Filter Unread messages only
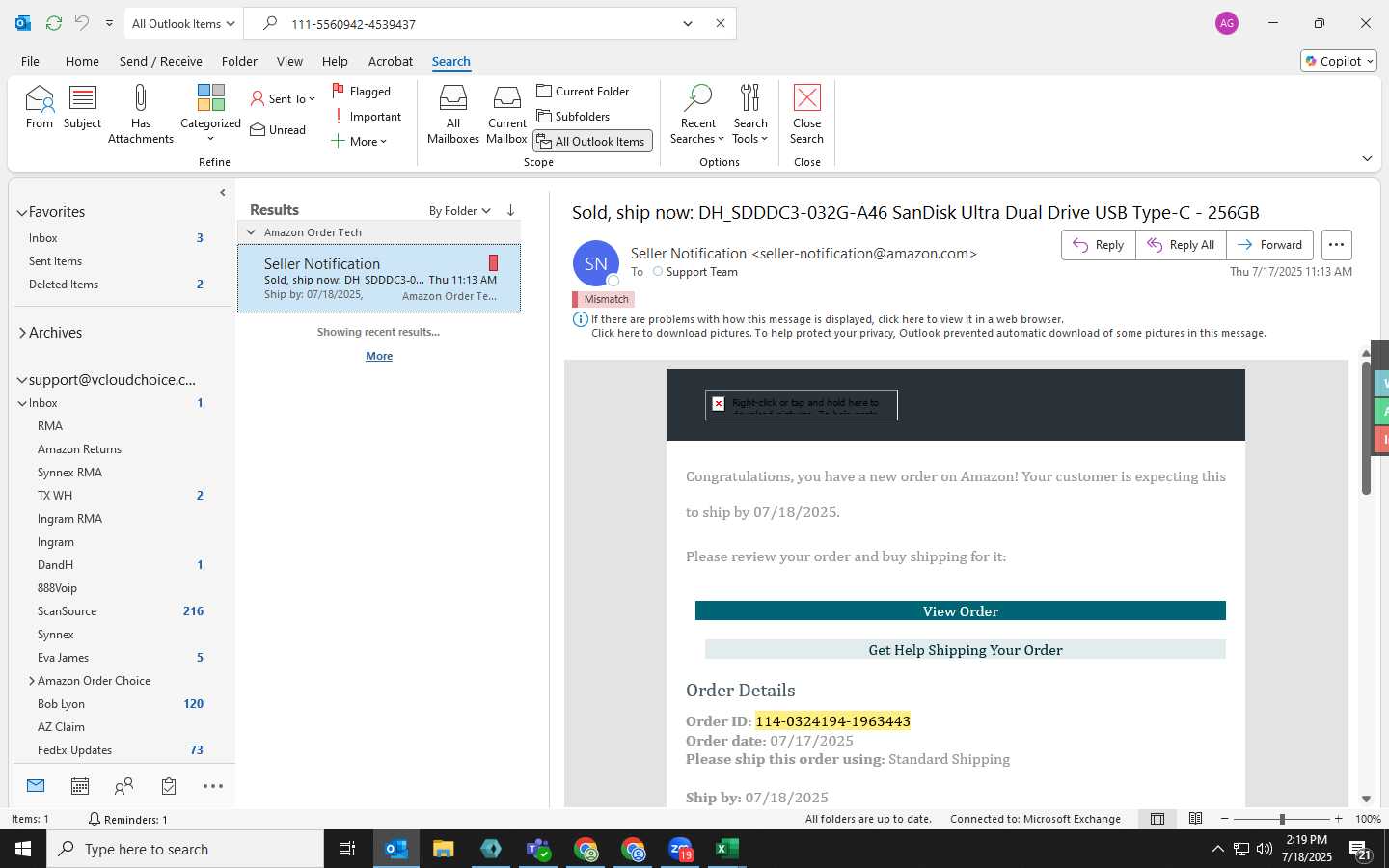The image size is (1389, 868). (x=278, y=129)
